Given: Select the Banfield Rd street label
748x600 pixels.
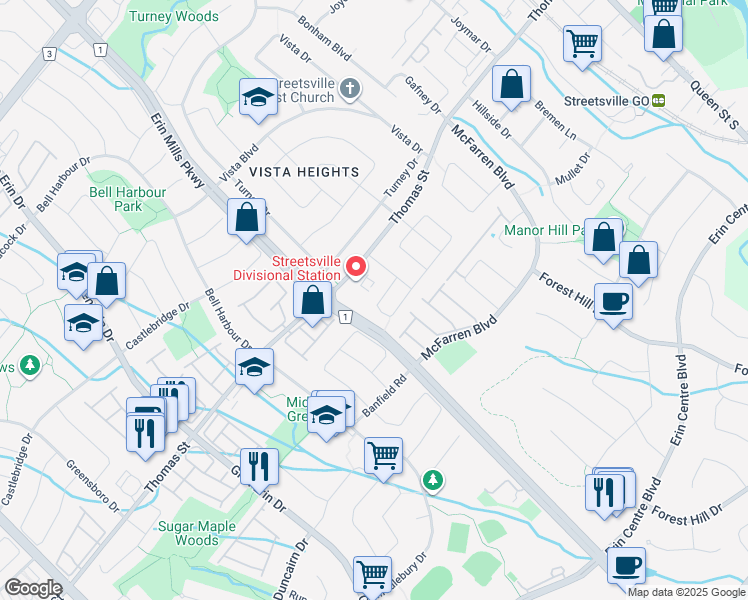Looking at the screenshot, I should point(384,395).
